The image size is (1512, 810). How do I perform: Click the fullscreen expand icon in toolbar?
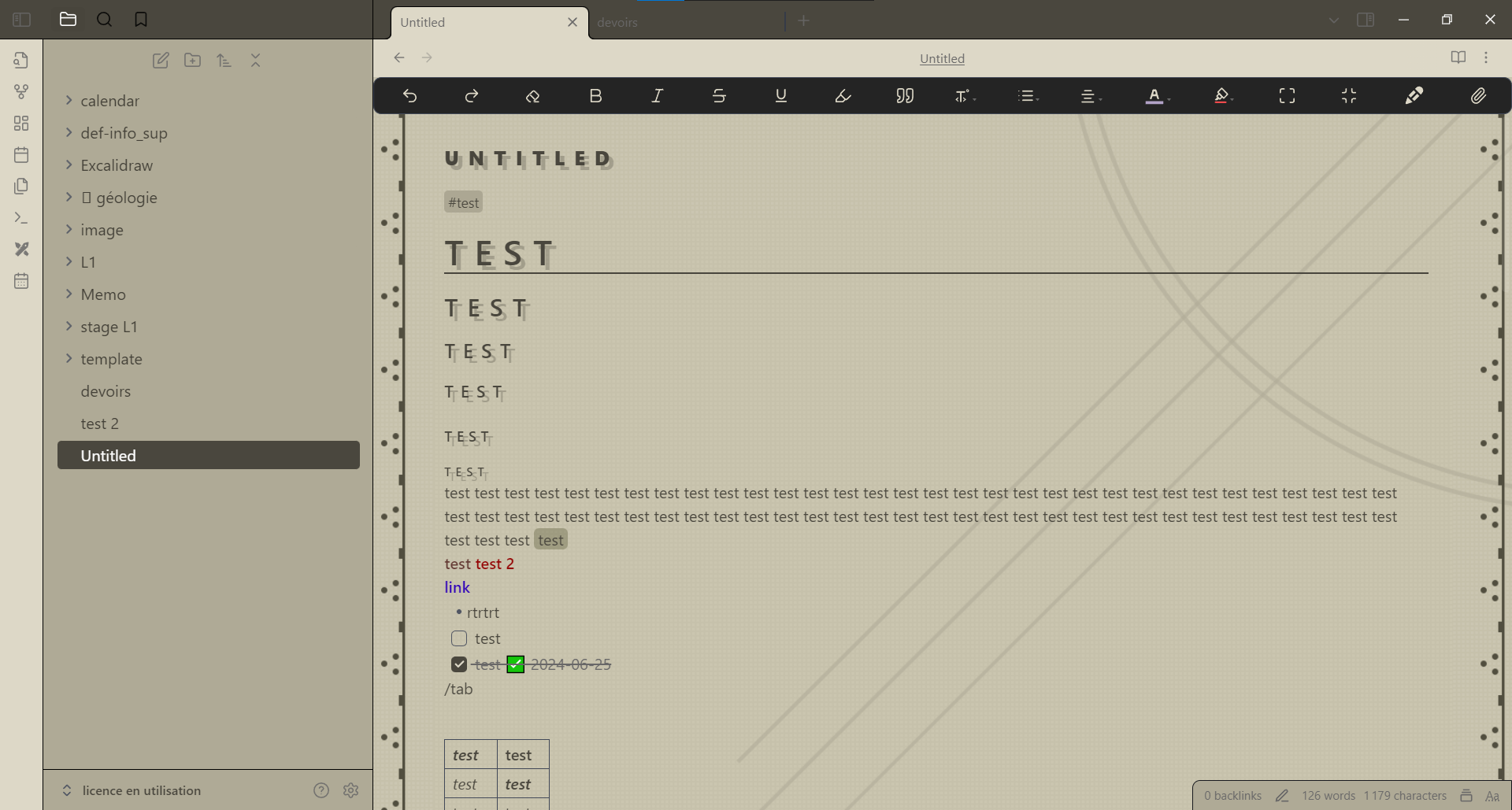(1287, 96)
